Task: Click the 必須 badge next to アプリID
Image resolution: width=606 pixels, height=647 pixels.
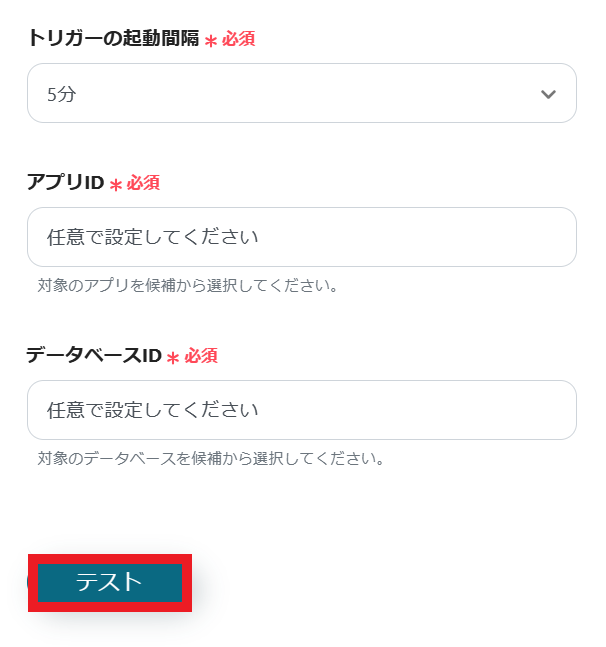Action: tap(143, 183)
